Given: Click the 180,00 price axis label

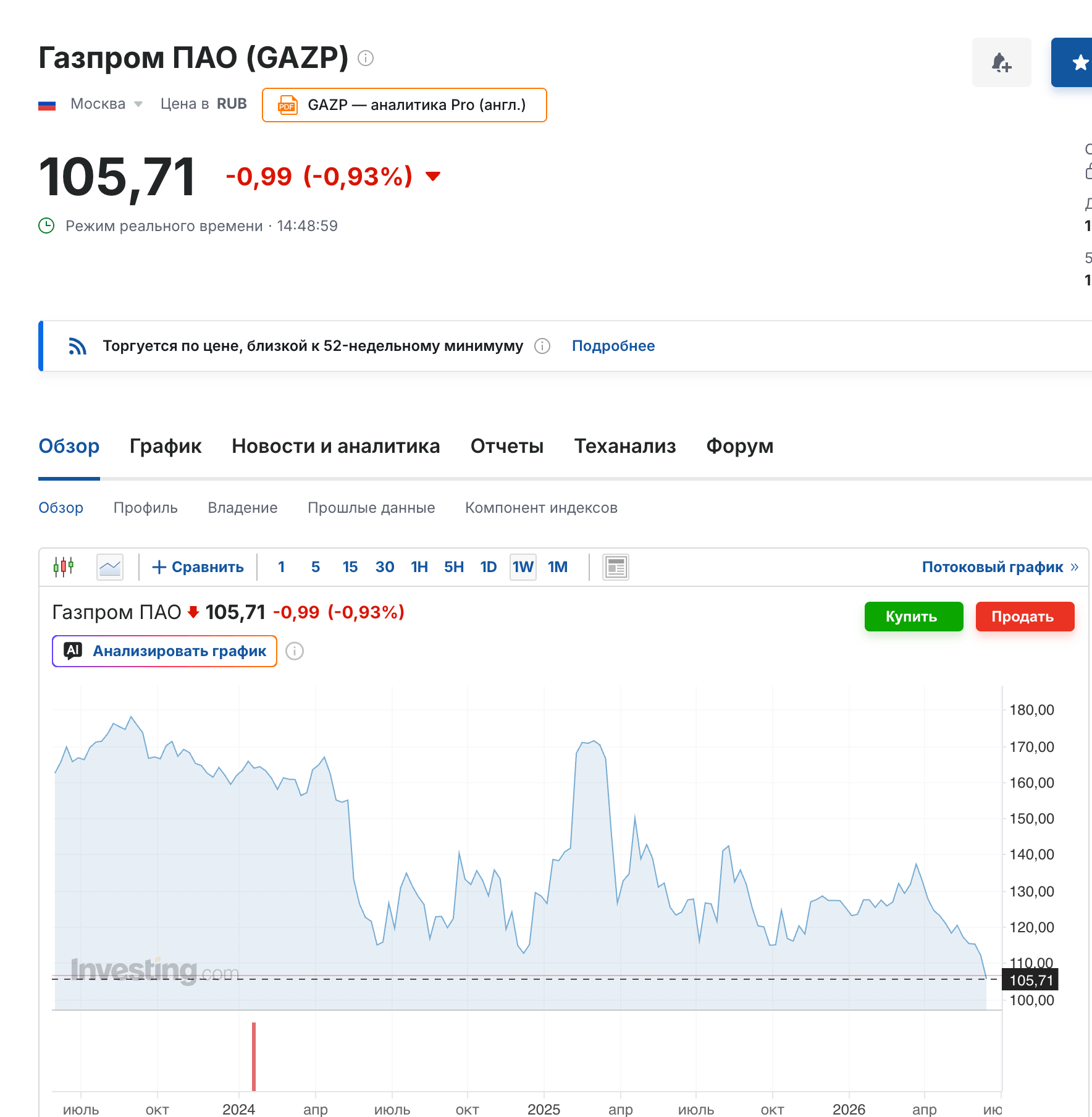Looking at the screenshot, I should pyautogui.click(x=1031, y=710).
